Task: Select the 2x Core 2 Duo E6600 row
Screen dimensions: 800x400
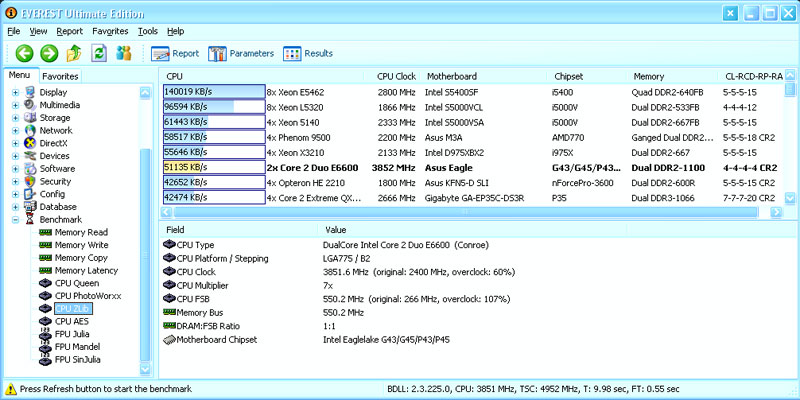Action: [x=472, y=168]
